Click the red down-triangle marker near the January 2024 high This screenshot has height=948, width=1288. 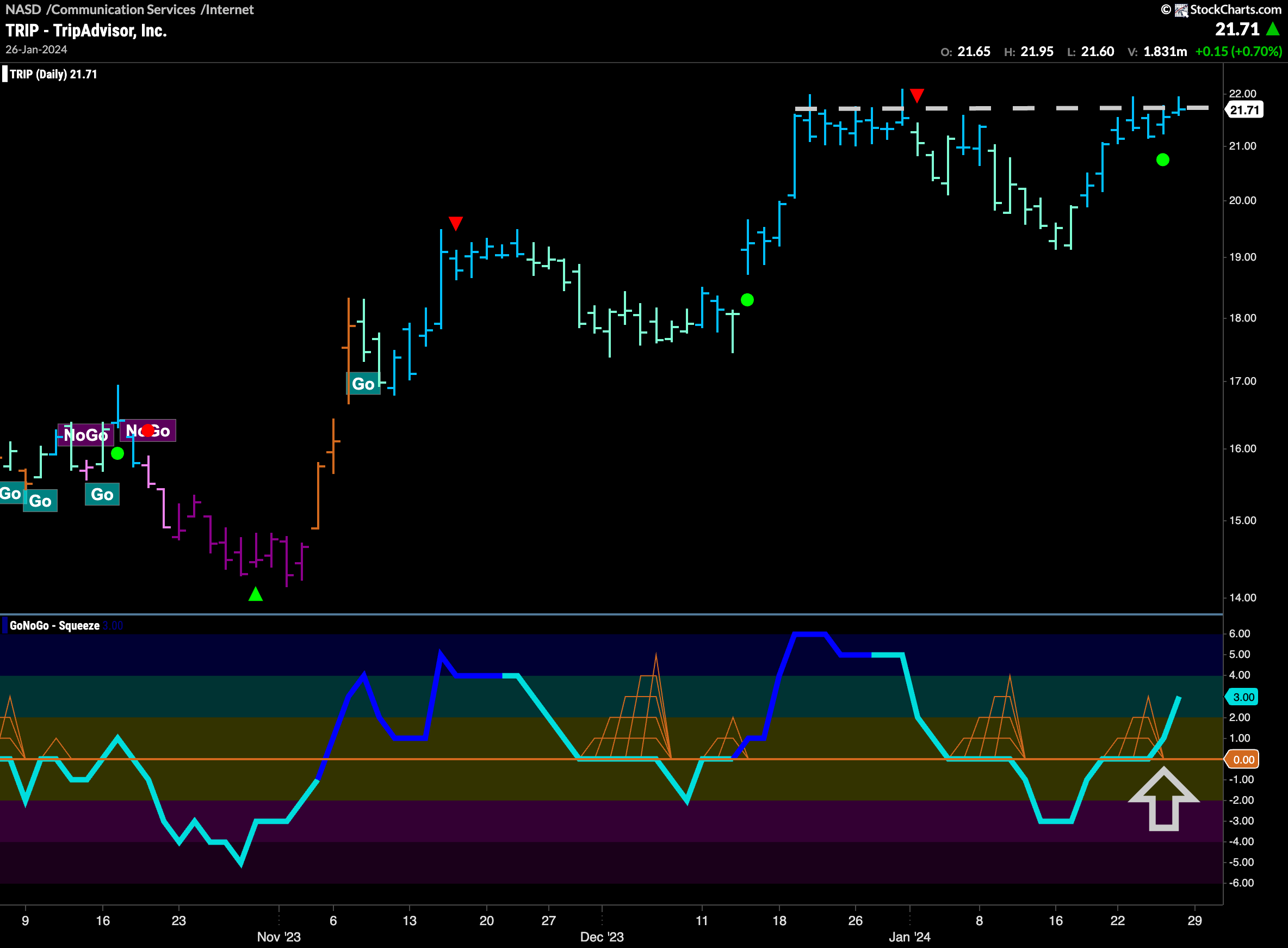[x=917, y=95]
